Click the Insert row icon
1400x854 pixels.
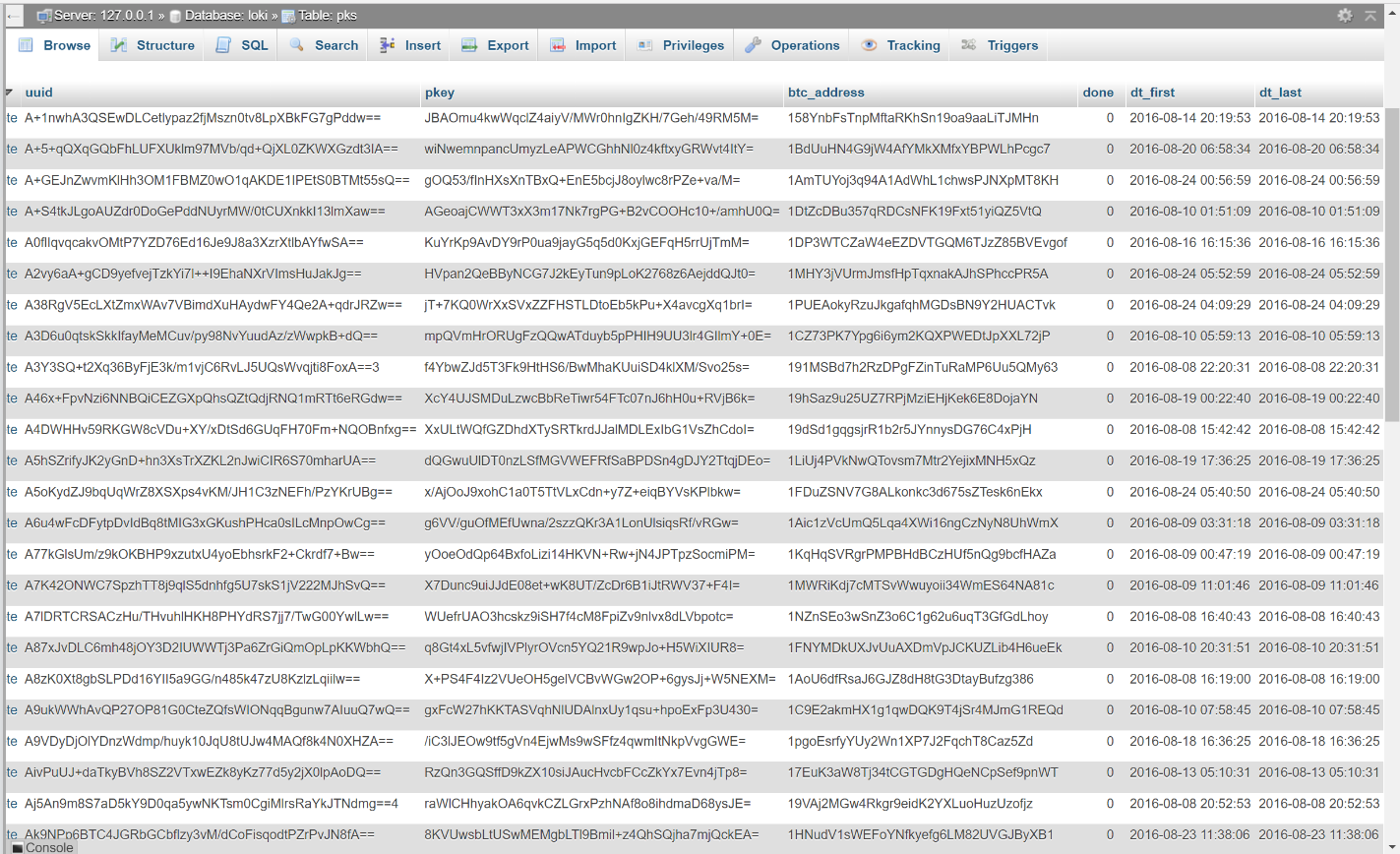[386, 44]
